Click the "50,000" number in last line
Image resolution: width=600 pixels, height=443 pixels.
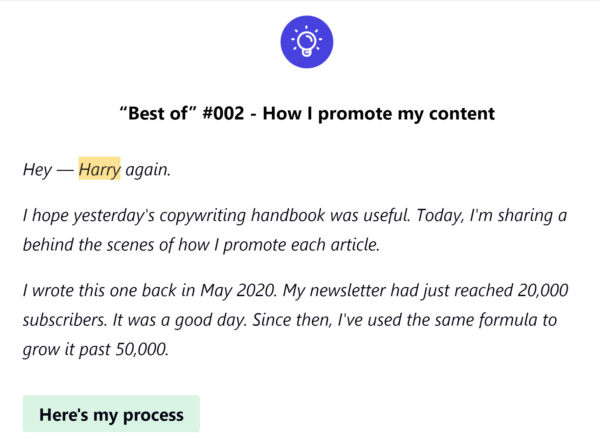[x=142, y=349]
